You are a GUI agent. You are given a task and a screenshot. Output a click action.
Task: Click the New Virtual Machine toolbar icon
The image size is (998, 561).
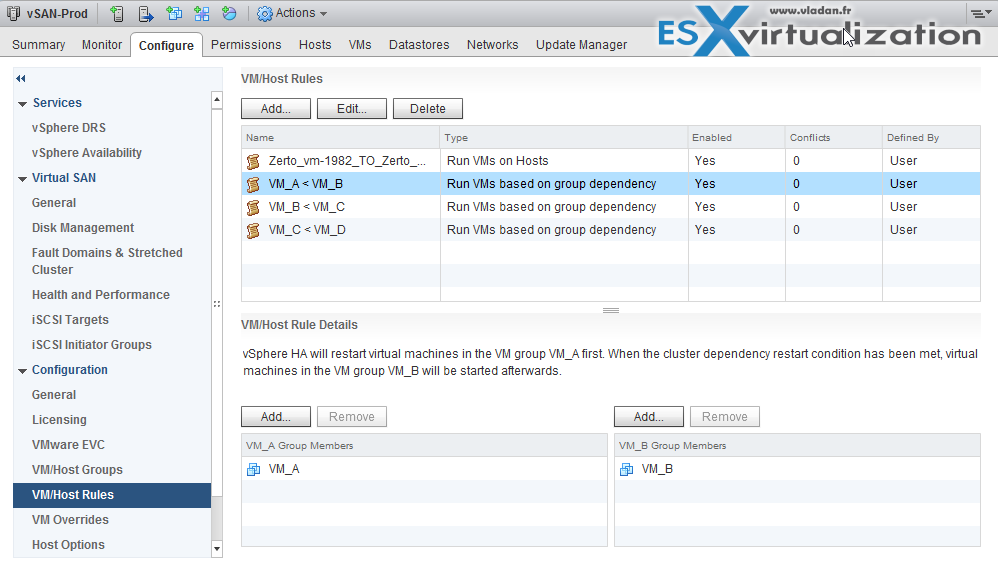pos(174,13)
